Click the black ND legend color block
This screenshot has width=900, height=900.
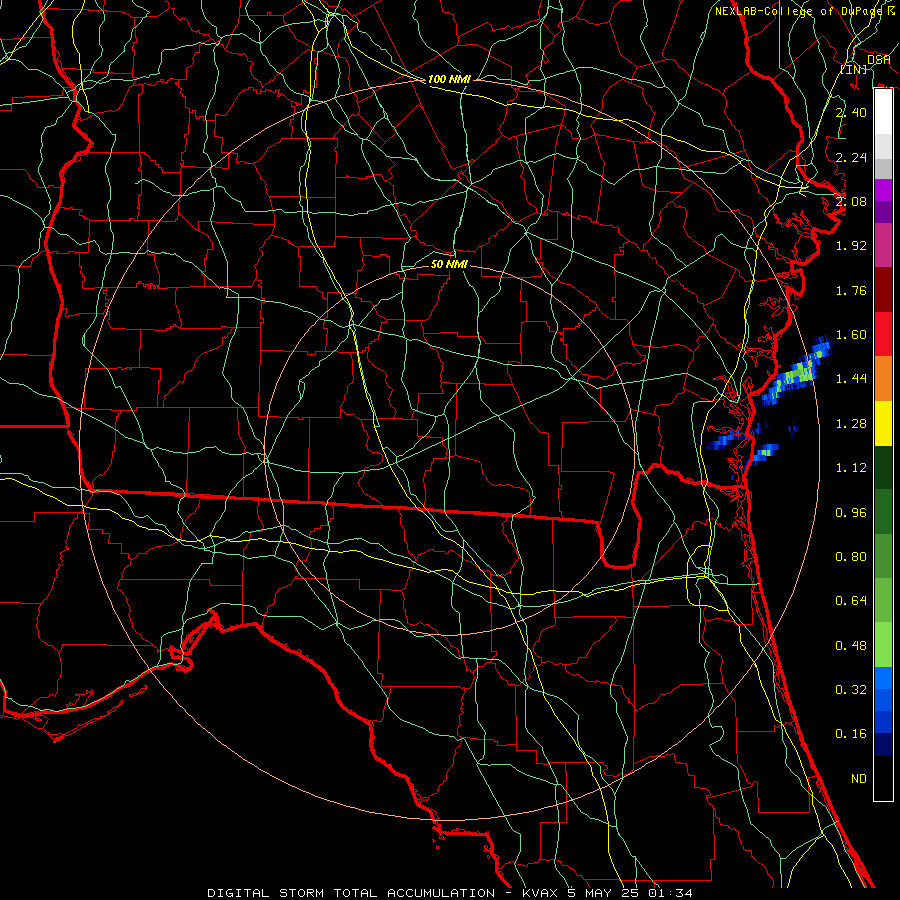tap(883, 778)
